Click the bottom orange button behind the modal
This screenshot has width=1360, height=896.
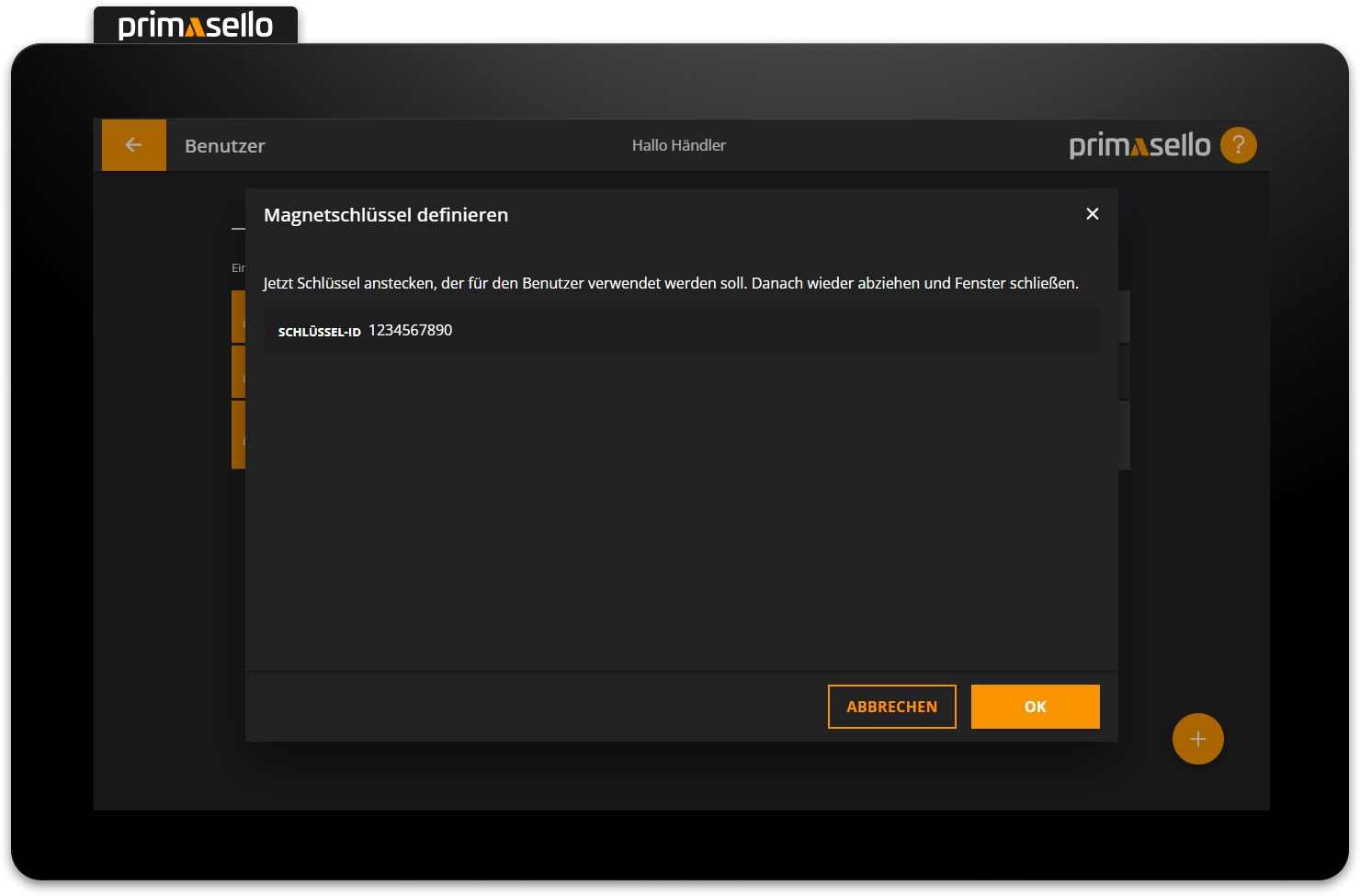pyautogui.click(x=241, y=435)
